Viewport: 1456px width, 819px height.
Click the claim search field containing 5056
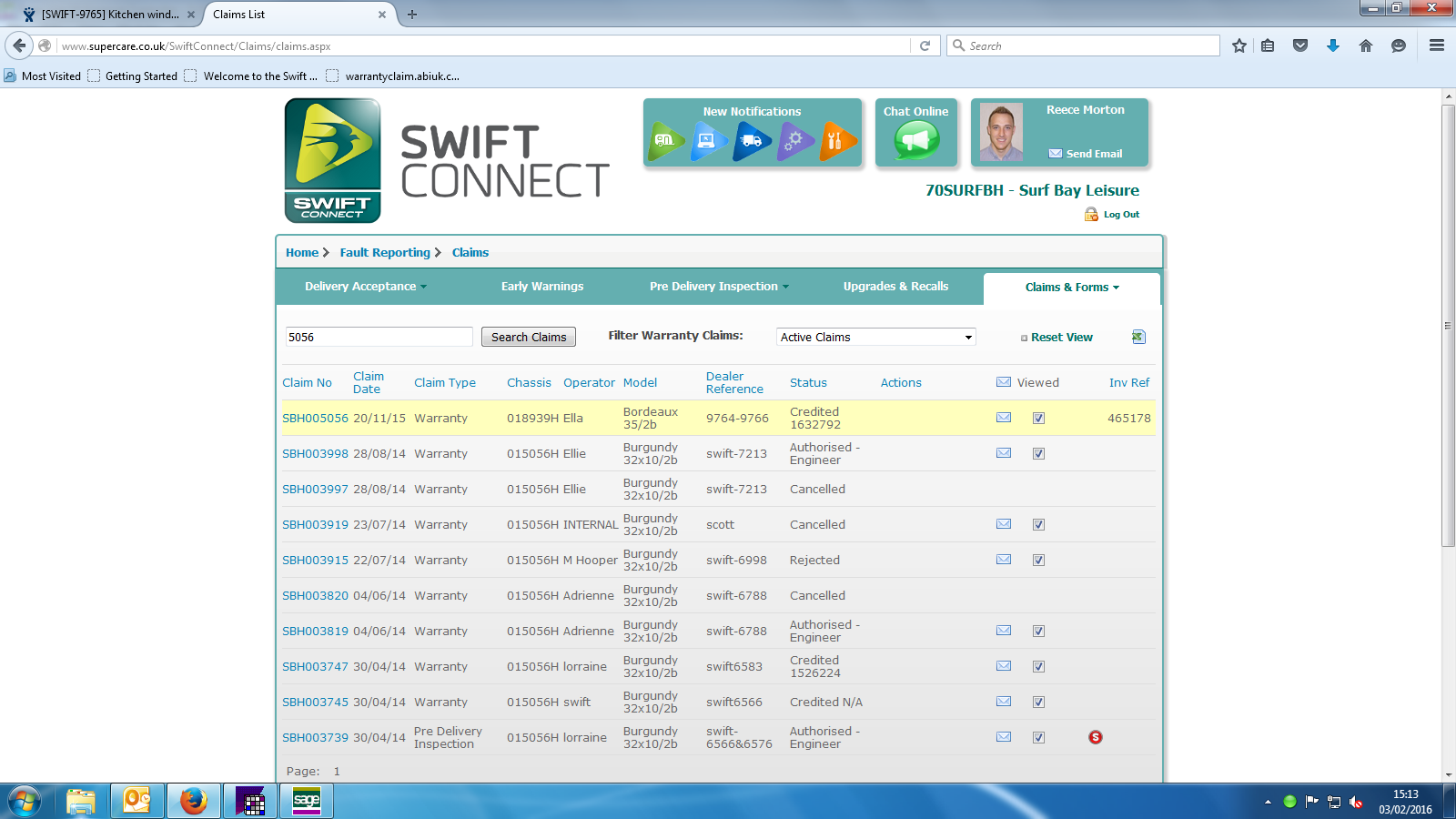(x=379, y=337)
